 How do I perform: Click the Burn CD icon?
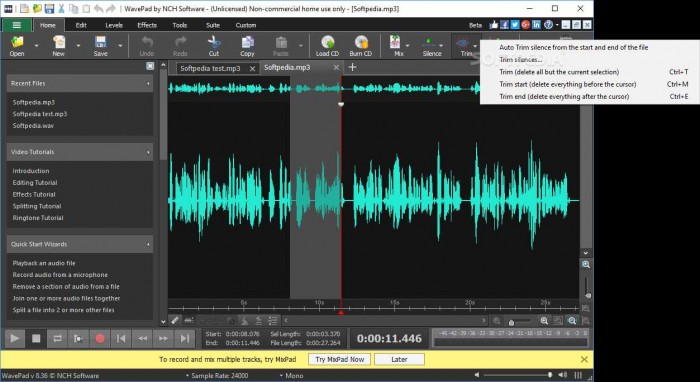(x=361, y=42)
